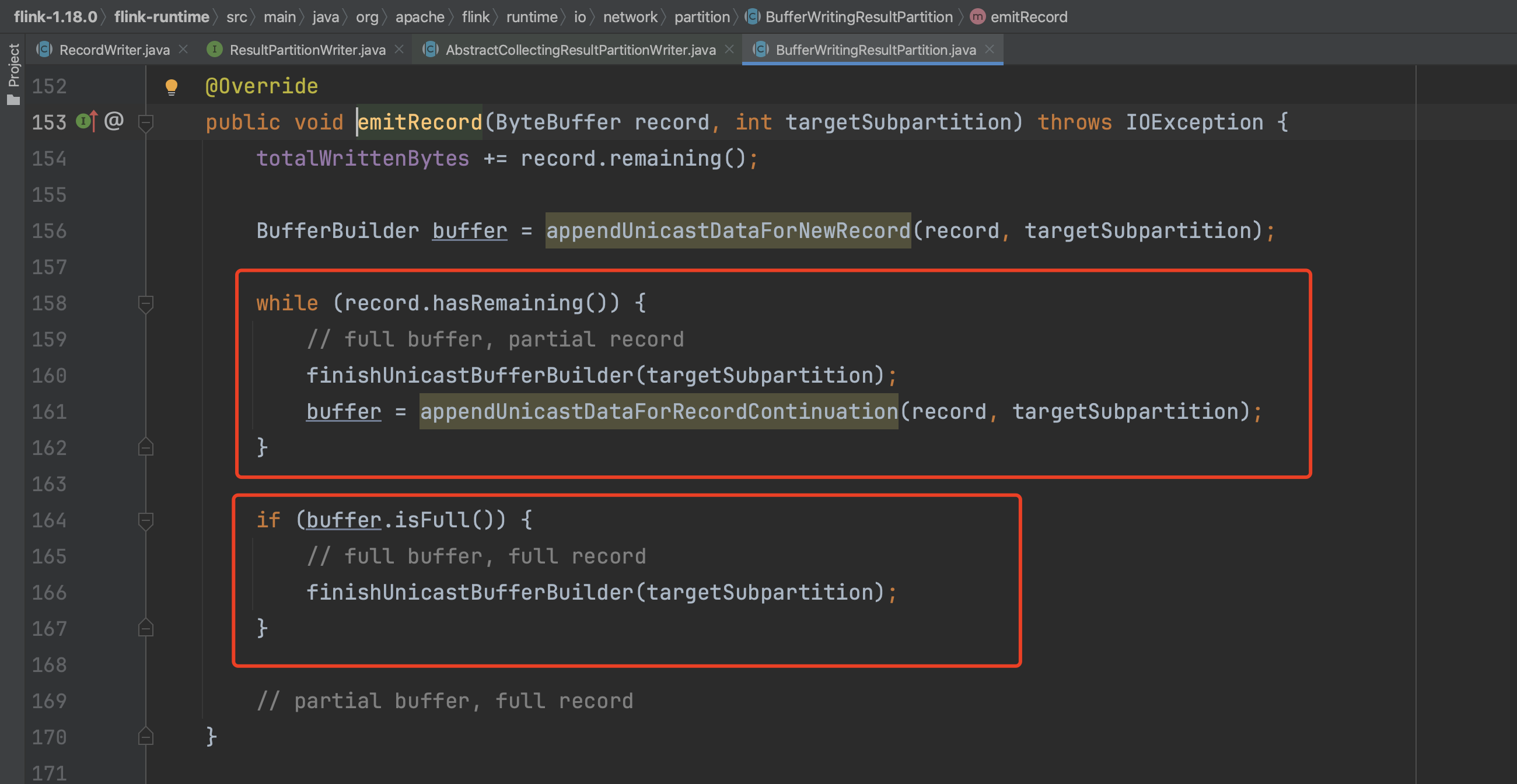Collapse the if block fold at line 164

pyautogui.click(x=145, y=520)
